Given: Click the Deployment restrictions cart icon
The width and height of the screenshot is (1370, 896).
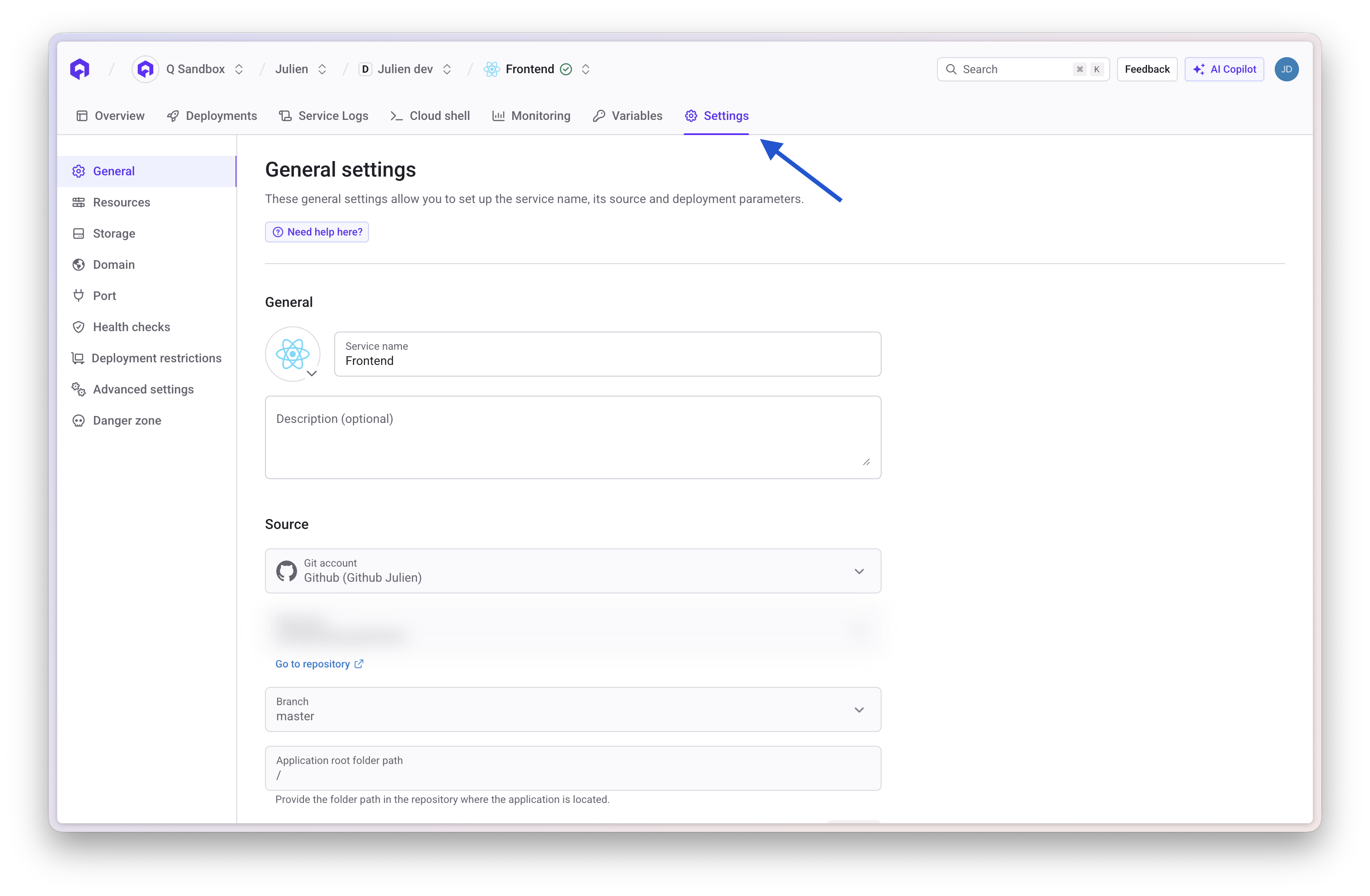Looking at the screenshot, I should click(x=78, y=358).
